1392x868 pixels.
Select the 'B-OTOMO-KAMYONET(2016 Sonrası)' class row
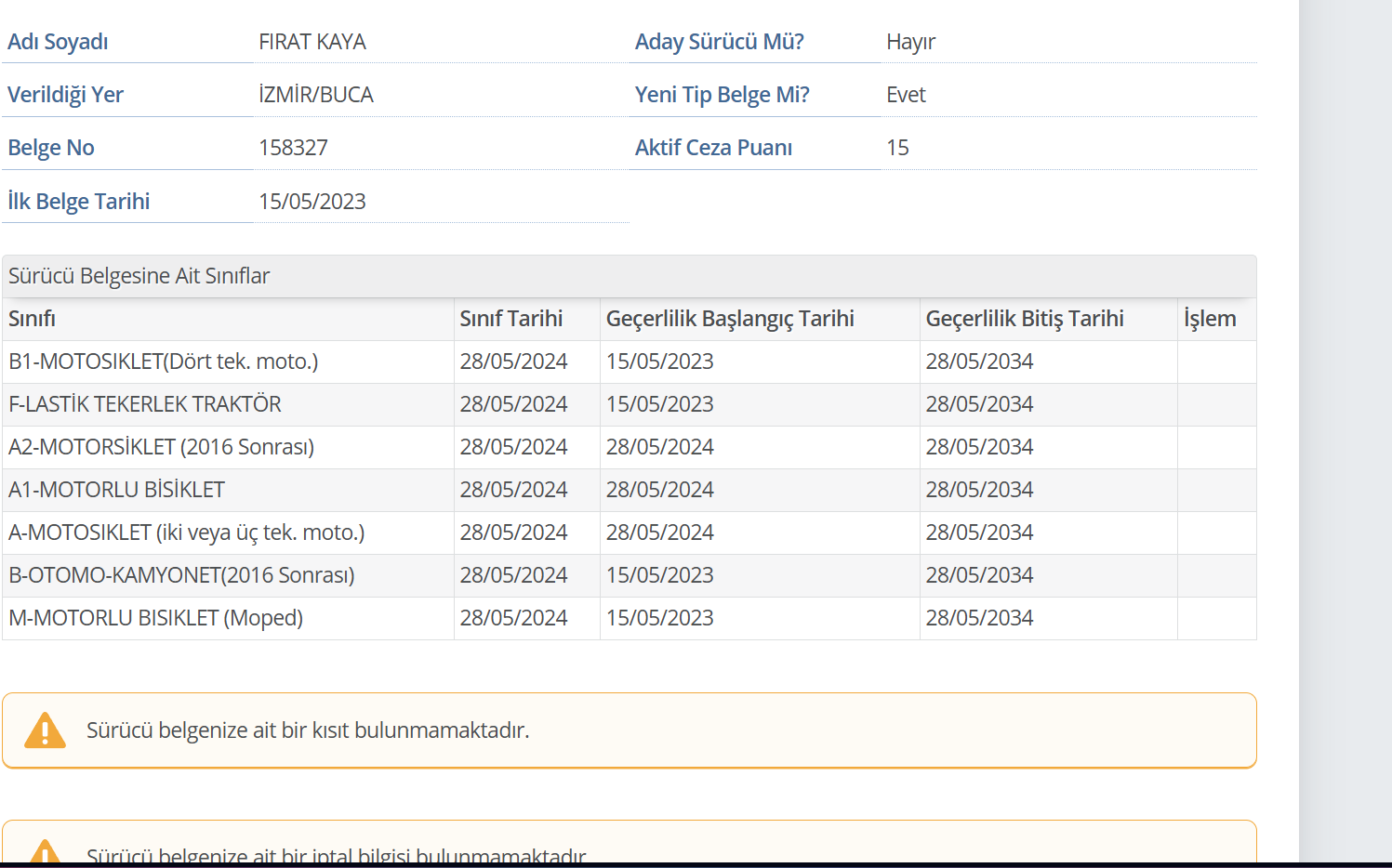(x=630, y=575)
